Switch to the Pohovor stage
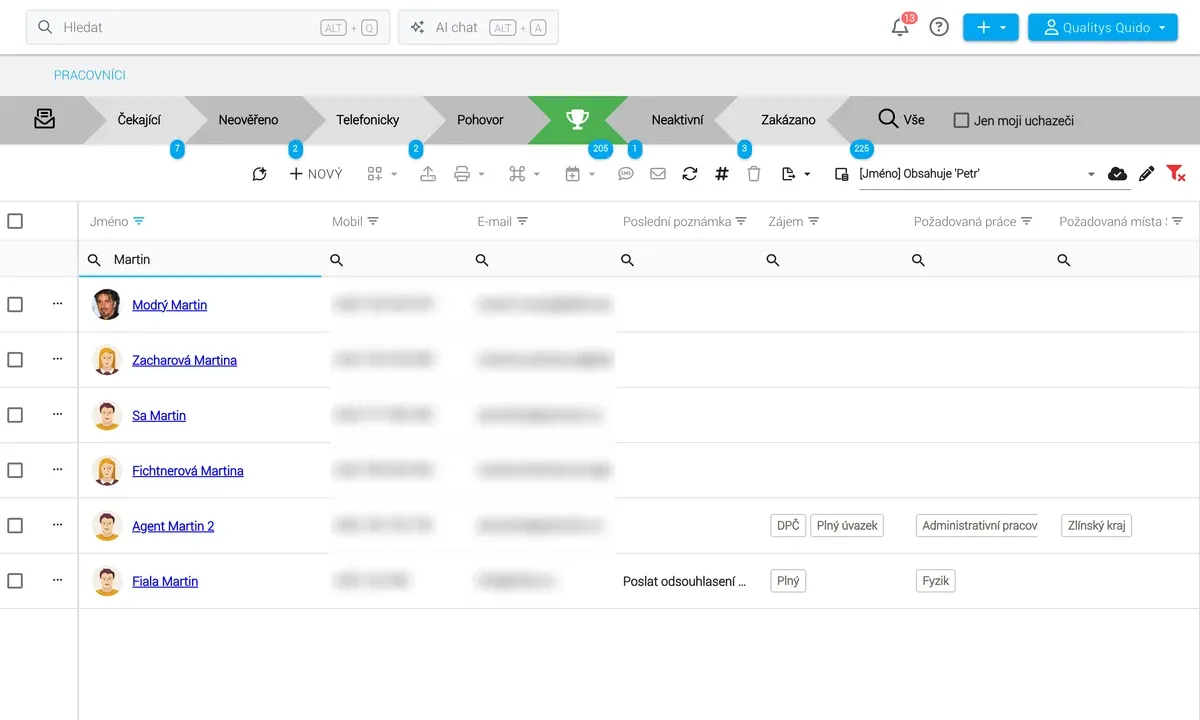The height and width of the screenshot is (720, 1200). pyautogui.click(x=480, y=120)
